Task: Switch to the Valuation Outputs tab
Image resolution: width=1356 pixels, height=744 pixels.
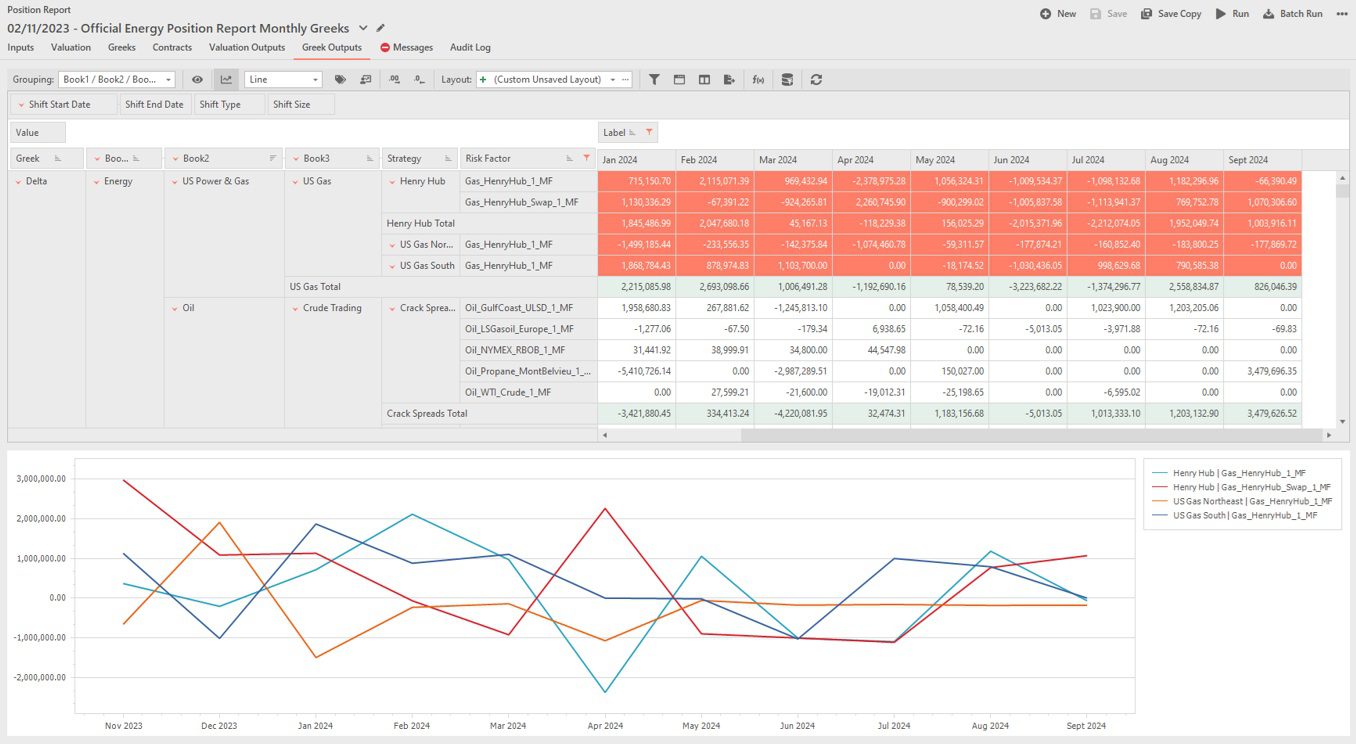Action: 247,47
